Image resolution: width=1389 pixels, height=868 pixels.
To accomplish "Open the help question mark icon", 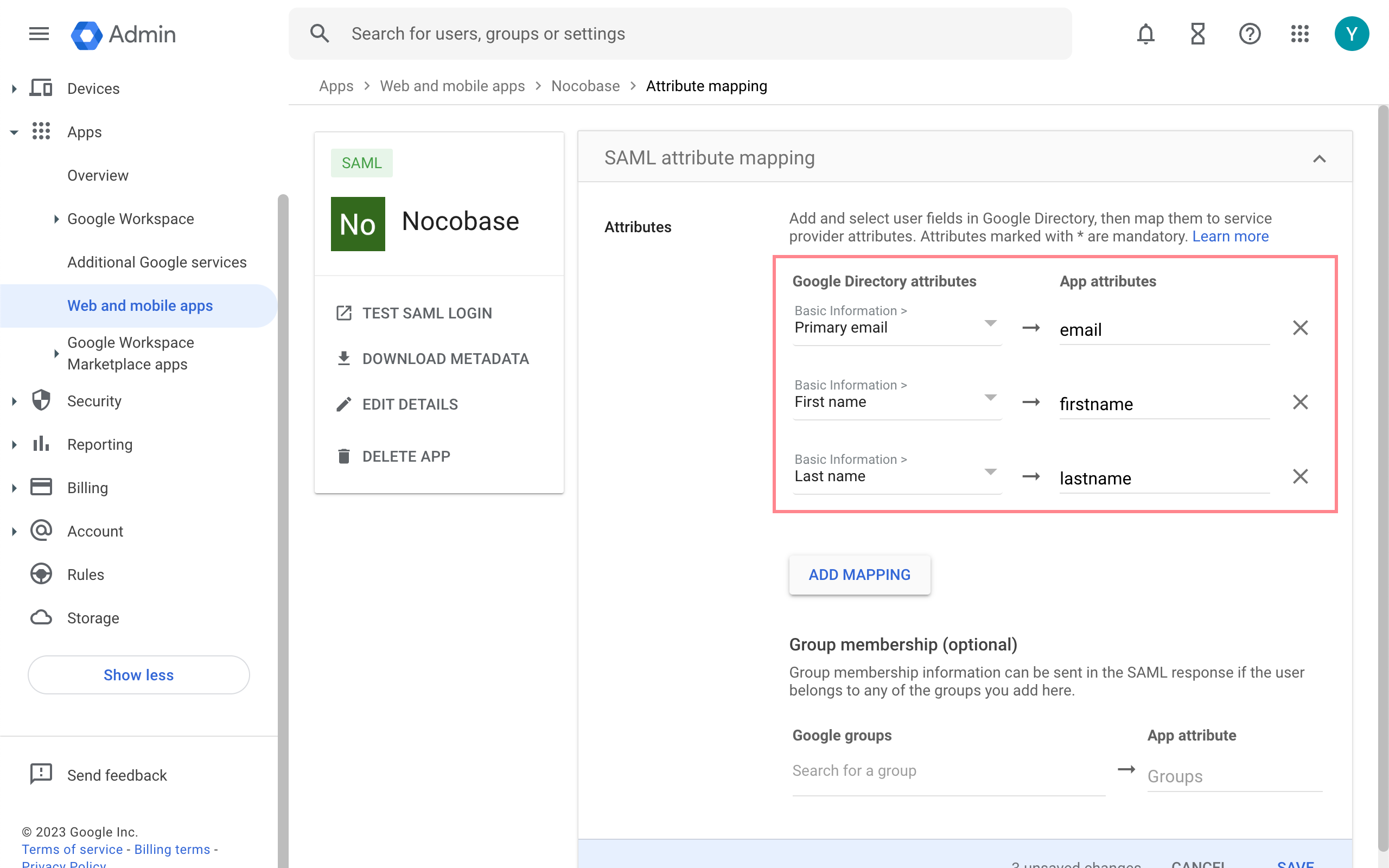I will (1249, 34).
